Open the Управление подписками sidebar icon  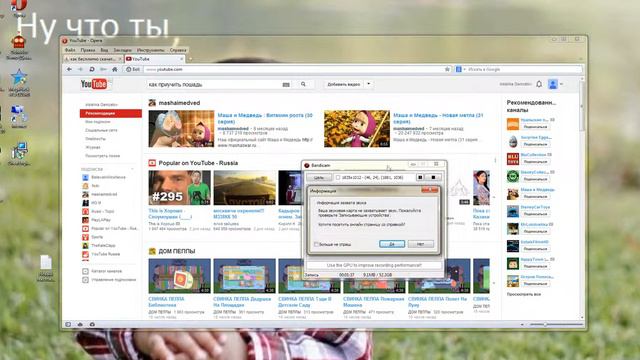[85, 280]
